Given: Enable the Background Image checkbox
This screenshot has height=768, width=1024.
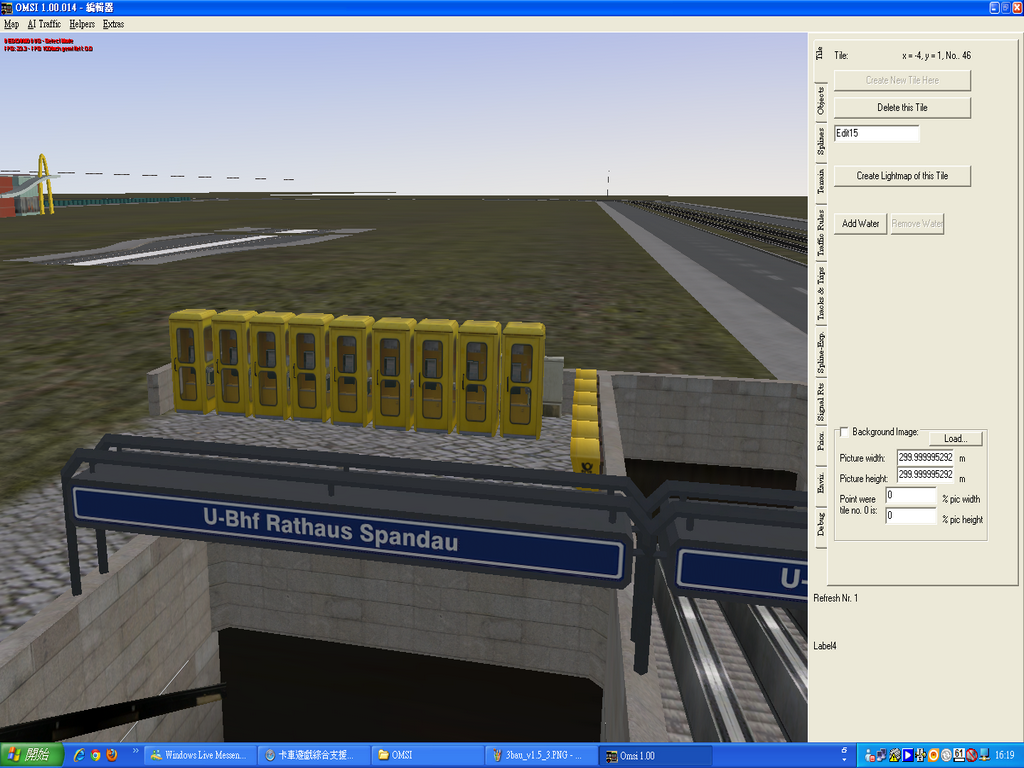Looking at the screenshot, I should [x=844, y=432].
